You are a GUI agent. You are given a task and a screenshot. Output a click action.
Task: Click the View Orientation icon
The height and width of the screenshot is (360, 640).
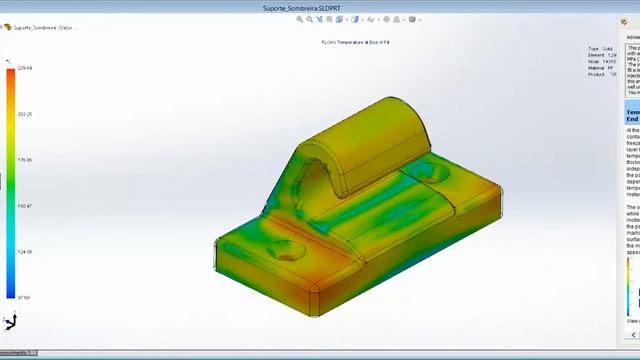click(x=339, y=19)
